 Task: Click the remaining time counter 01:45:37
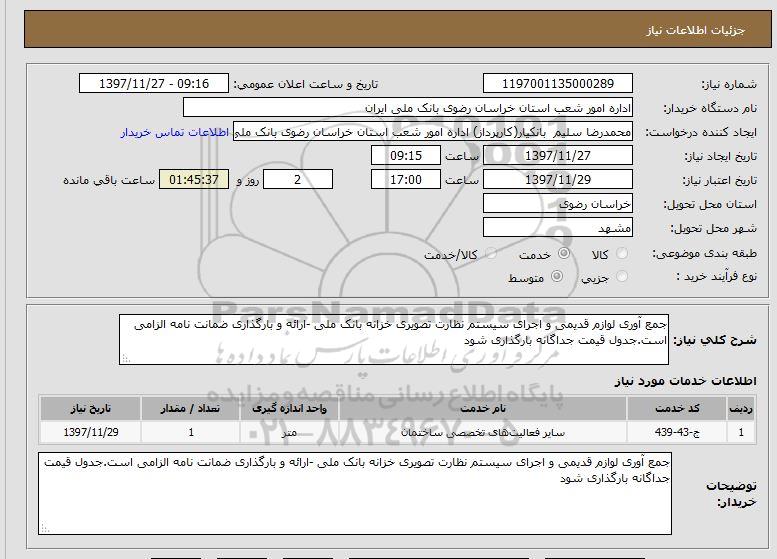coord(194,179)
